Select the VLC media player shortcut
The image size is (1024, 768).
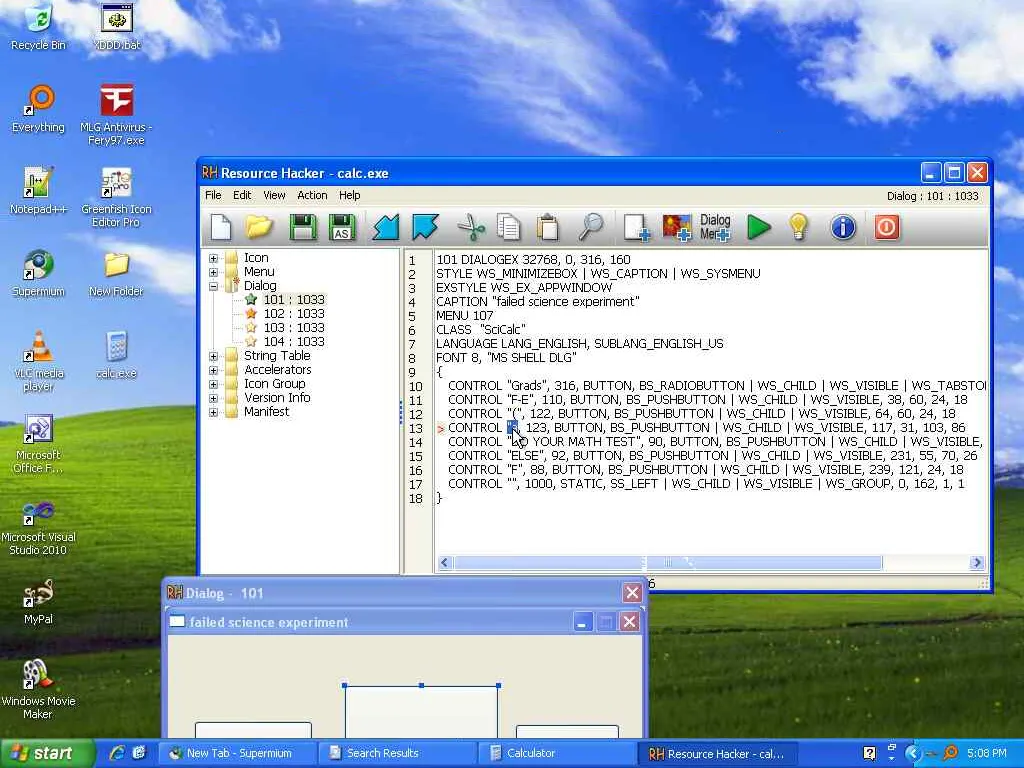(x=39, y=360)
